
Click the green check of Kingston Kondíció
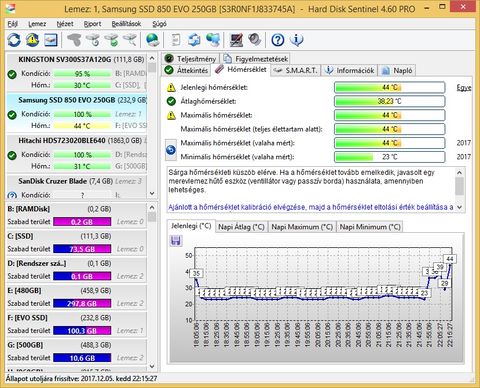coord(12,74)
